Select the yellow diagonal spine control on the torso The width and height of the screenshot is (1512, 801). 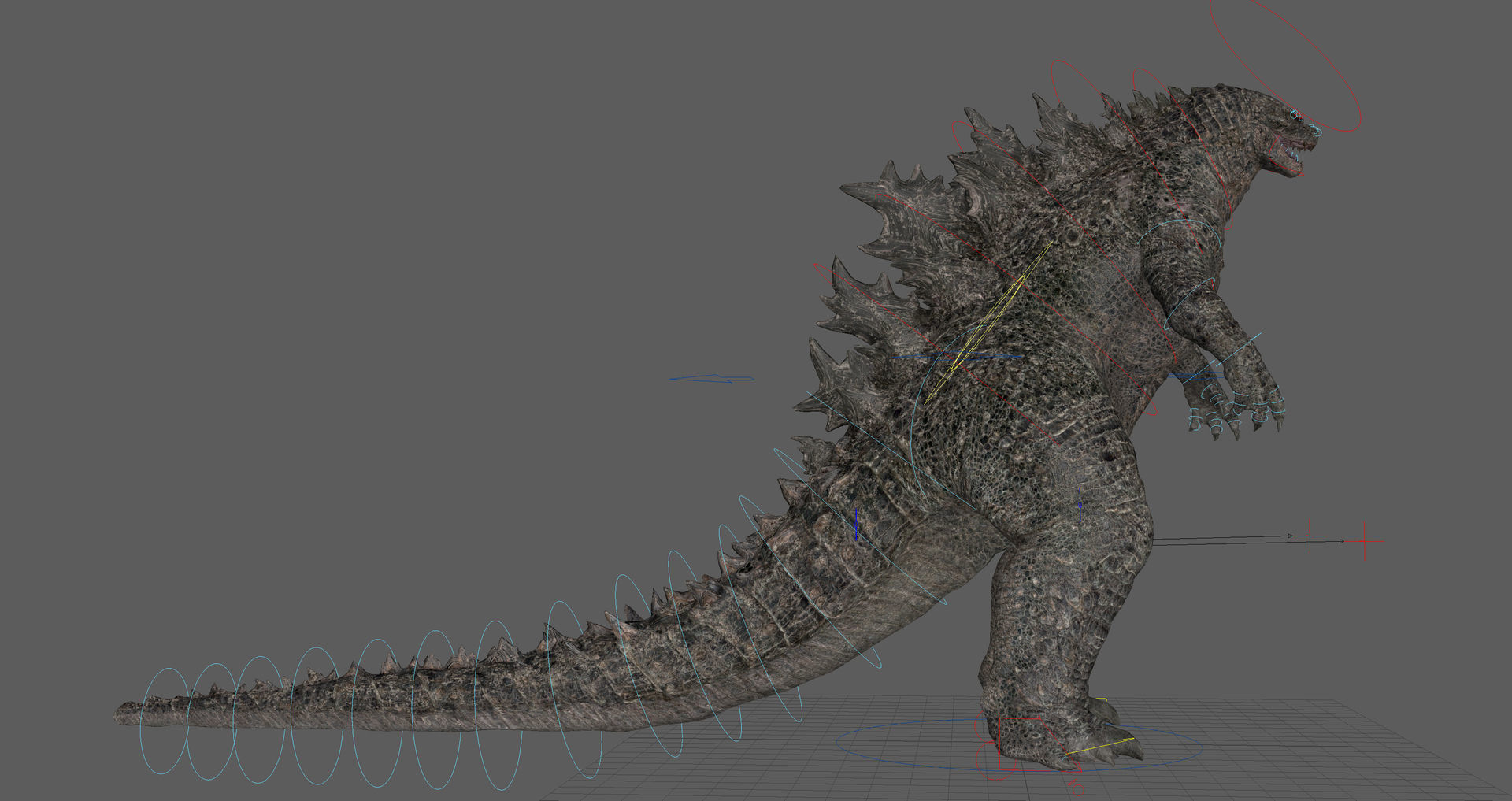point(988,322)
